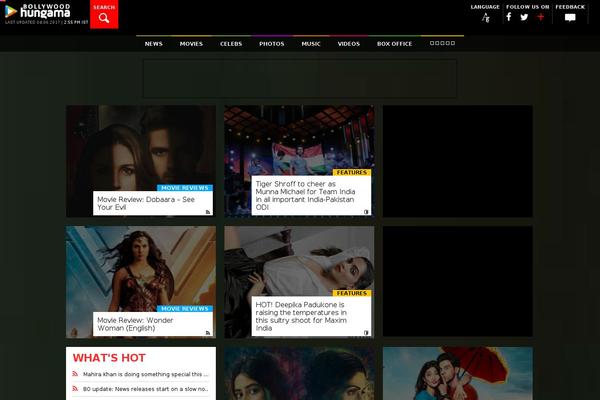This screenshot has height=400, width=600.
Task: Open the Celebs menu
Action: 231,44
